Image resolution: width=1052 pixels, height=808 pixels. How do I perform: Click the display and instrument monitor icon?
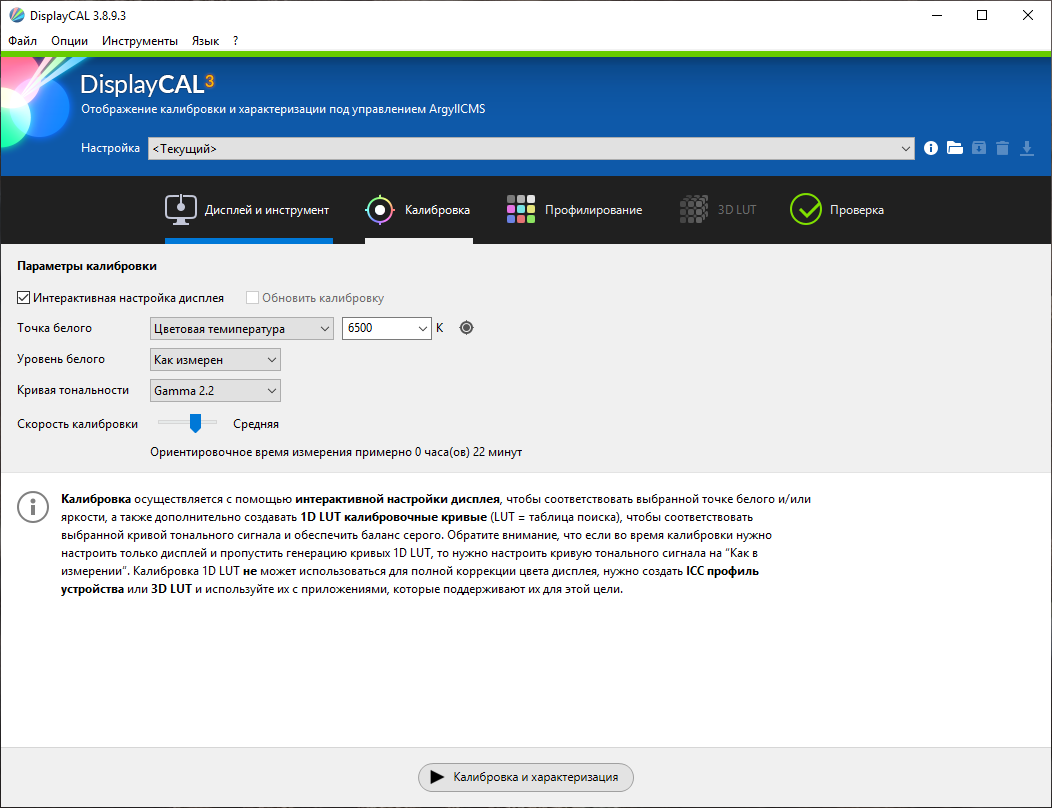pos(180,210)
